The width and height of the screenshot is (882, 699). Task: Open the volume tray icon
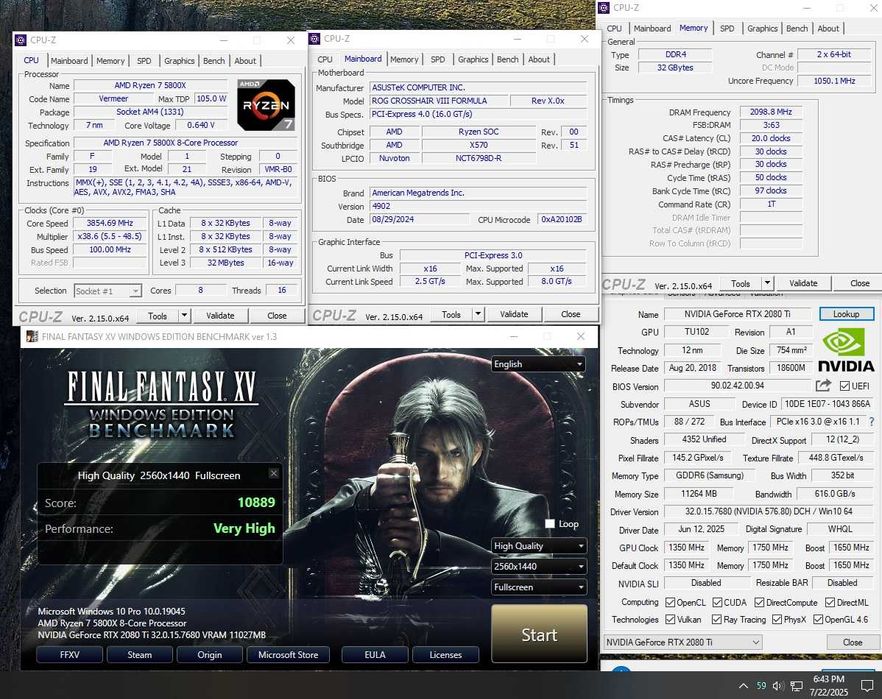(778, 686)
